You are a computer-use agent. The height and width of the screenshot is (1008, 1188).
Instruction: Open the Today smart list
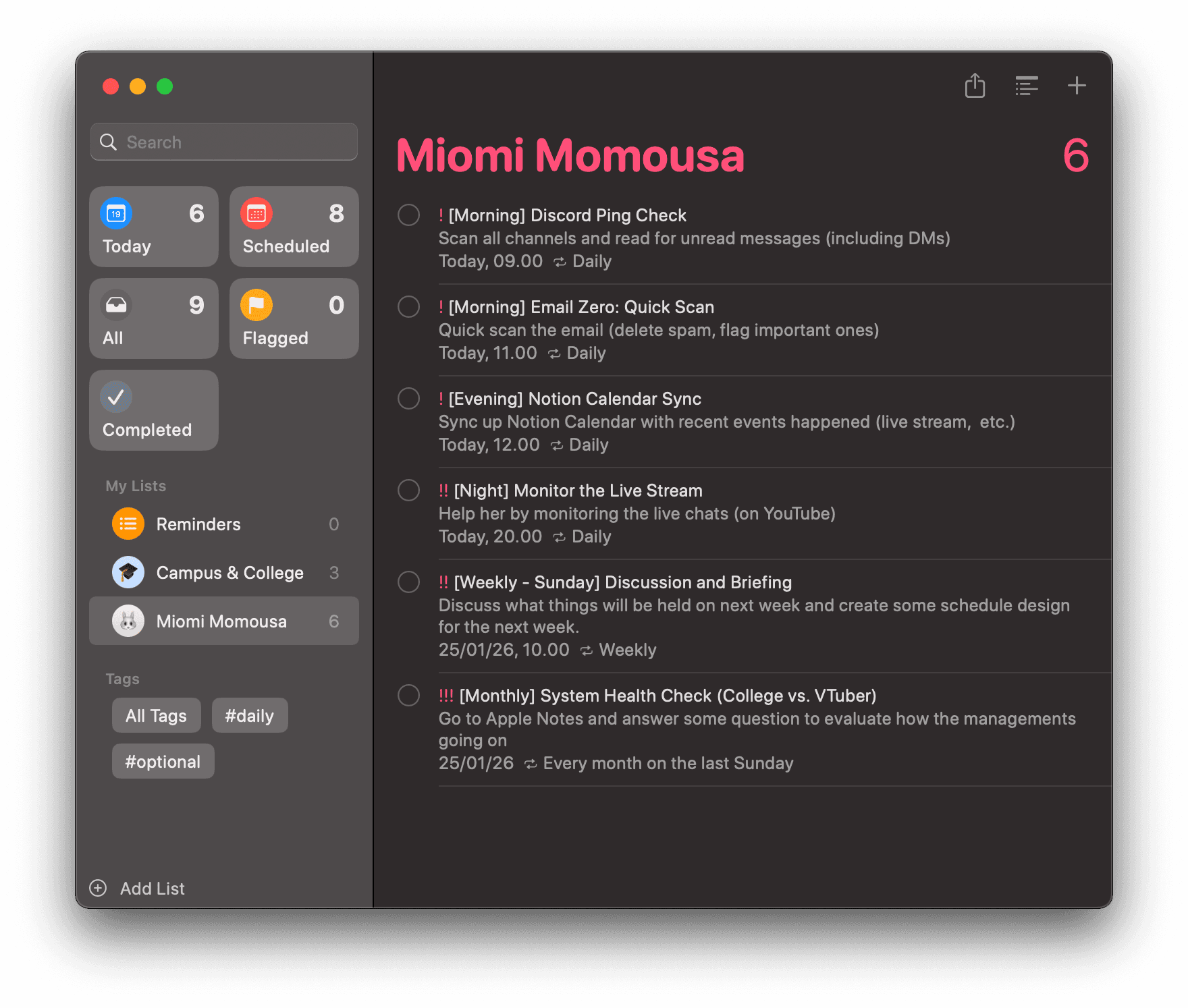(x=154, y=227)
